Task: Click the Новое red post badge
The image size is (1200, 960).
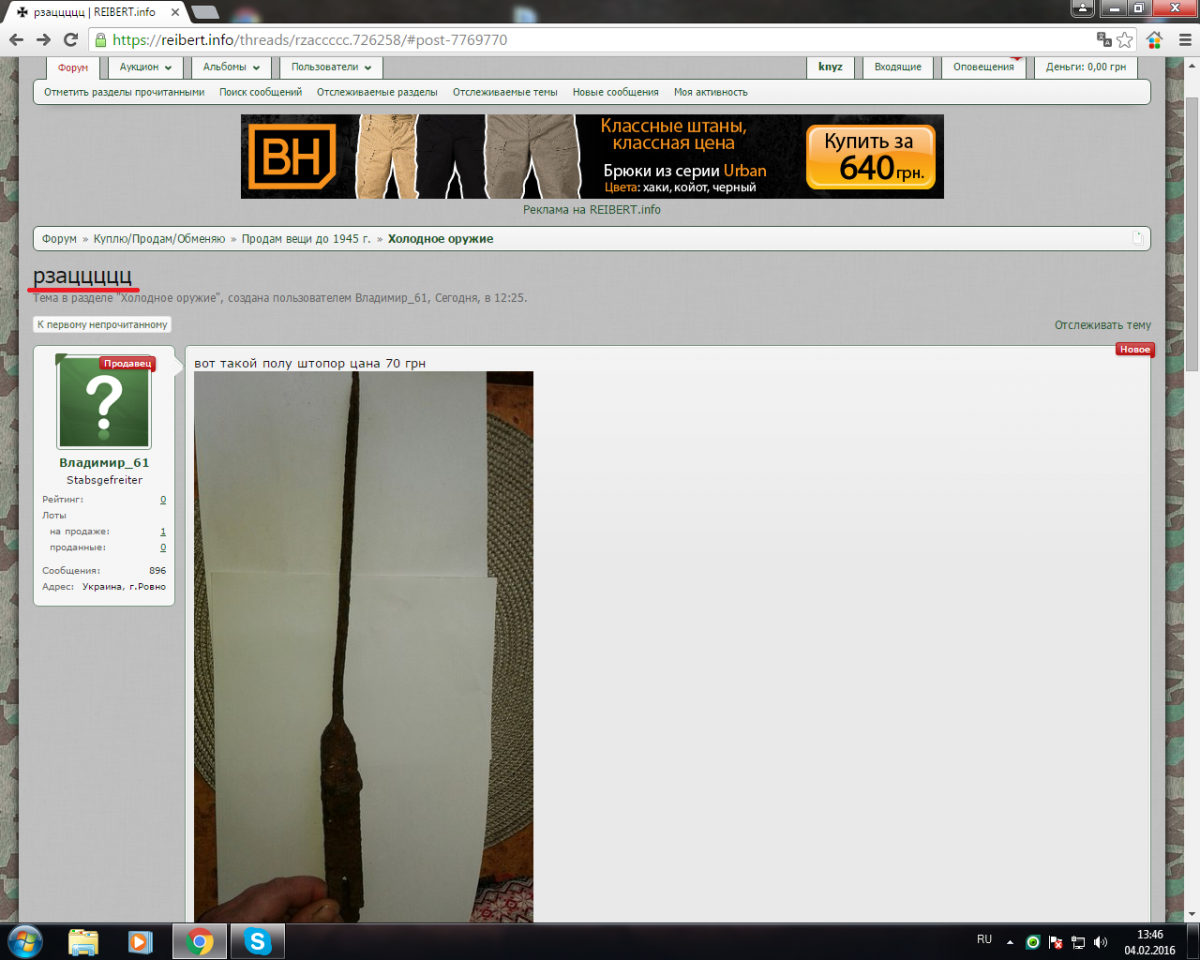Action: click(x=1135, y=349)
